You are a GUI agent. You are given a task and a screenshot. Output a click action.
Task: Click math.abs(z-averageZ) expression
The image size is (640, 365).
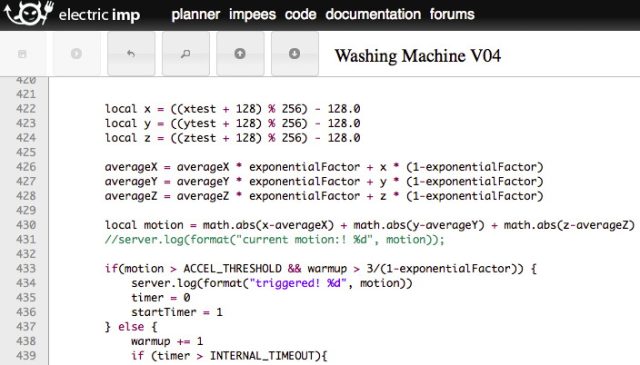(569, 225)
